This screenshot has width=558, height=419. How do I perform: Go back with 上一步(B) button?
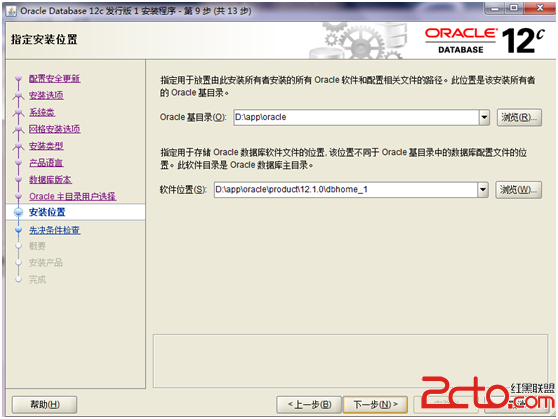coord(309,404)
